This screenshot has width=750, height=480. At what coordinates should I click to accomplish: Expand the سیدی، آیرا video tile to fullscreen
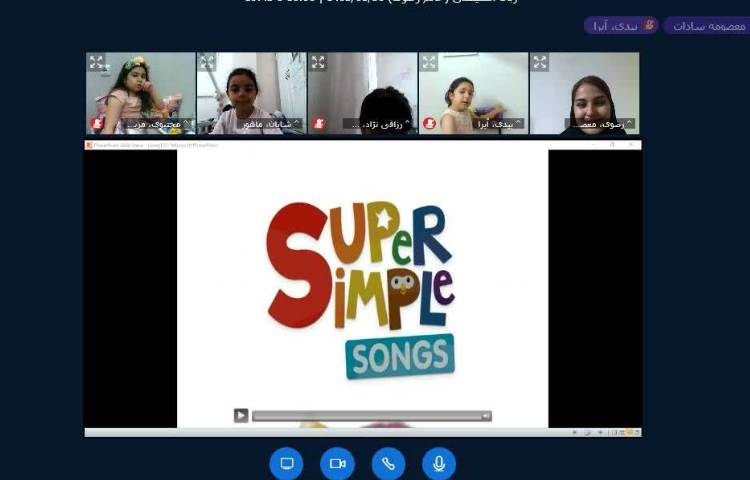coord(429,63)
